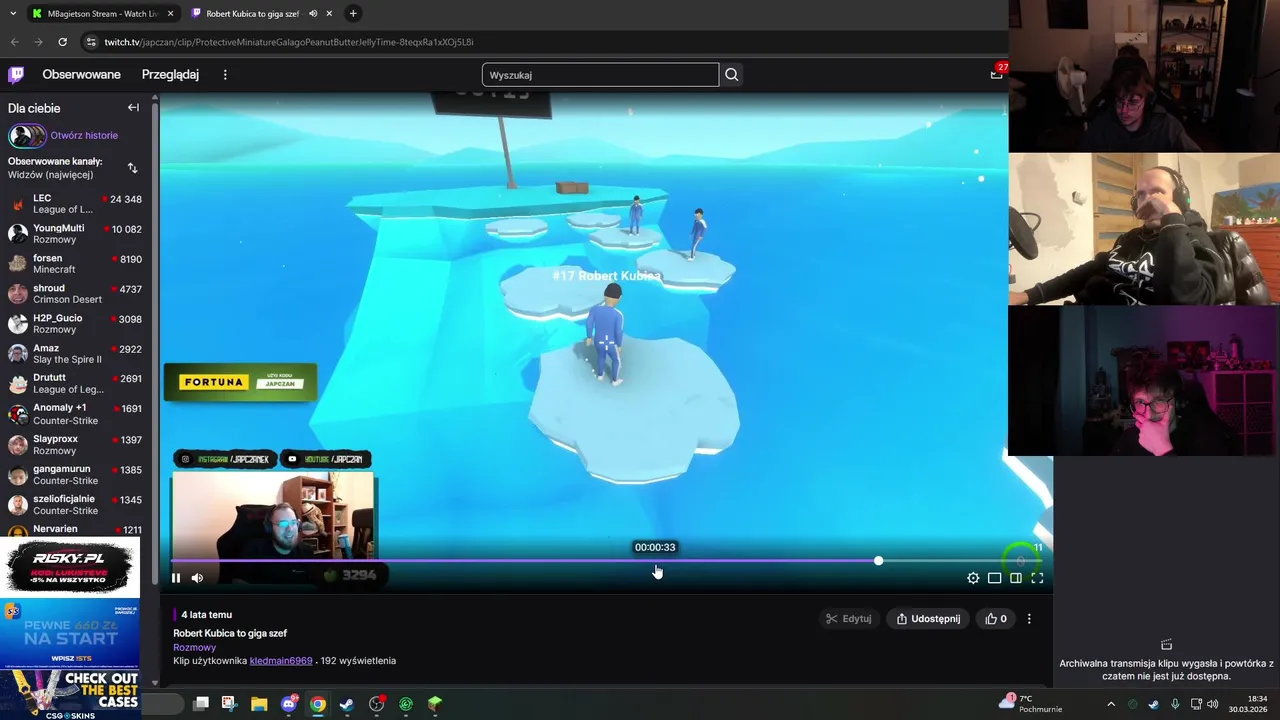The height and width of the screenshot is (720, 1280).
Task: Open Steam from the taskbar
Action: pos(346,704)
